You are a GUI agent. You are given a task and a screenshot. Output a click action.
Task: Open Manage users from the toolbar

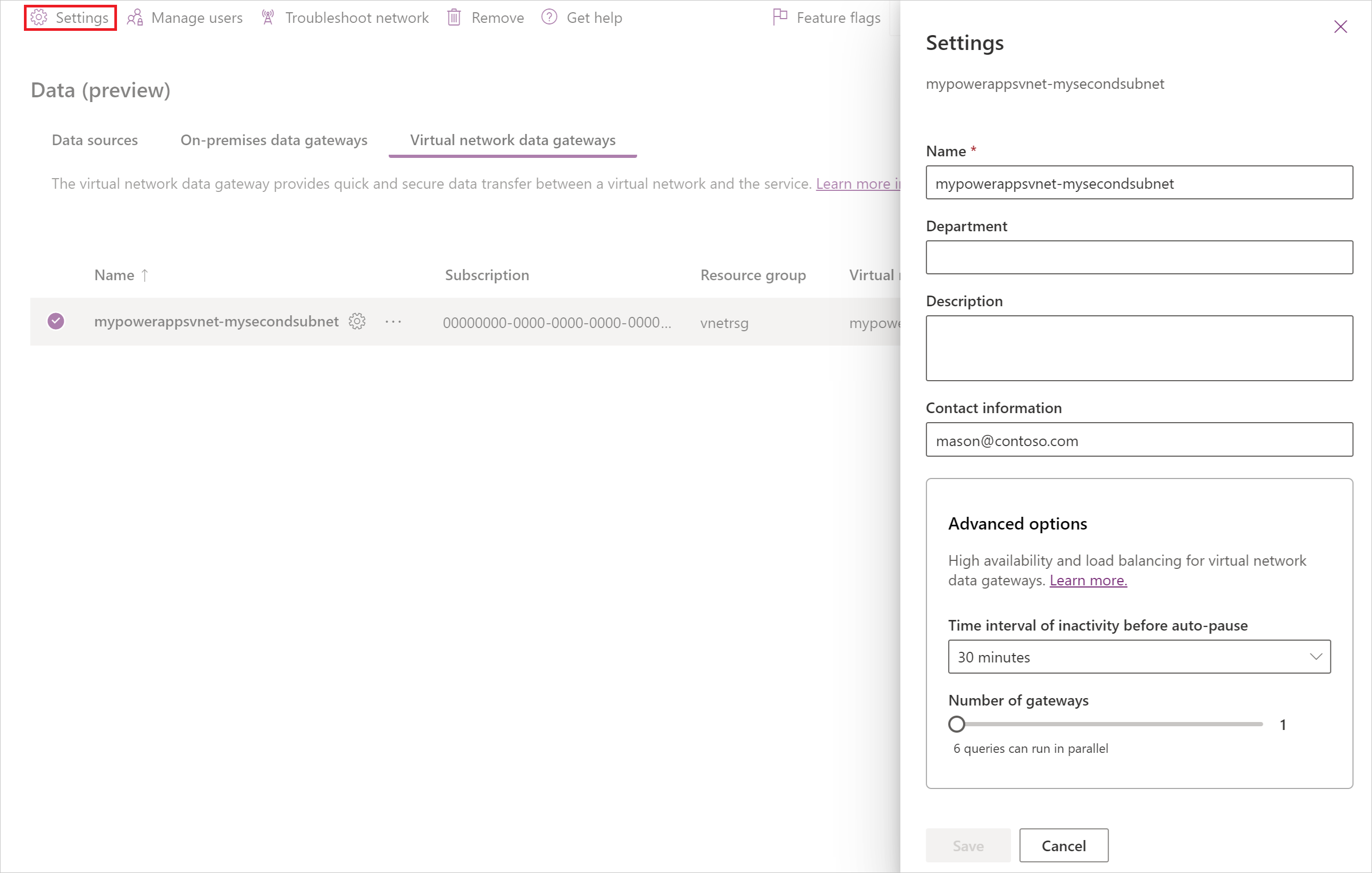(185, 18)
